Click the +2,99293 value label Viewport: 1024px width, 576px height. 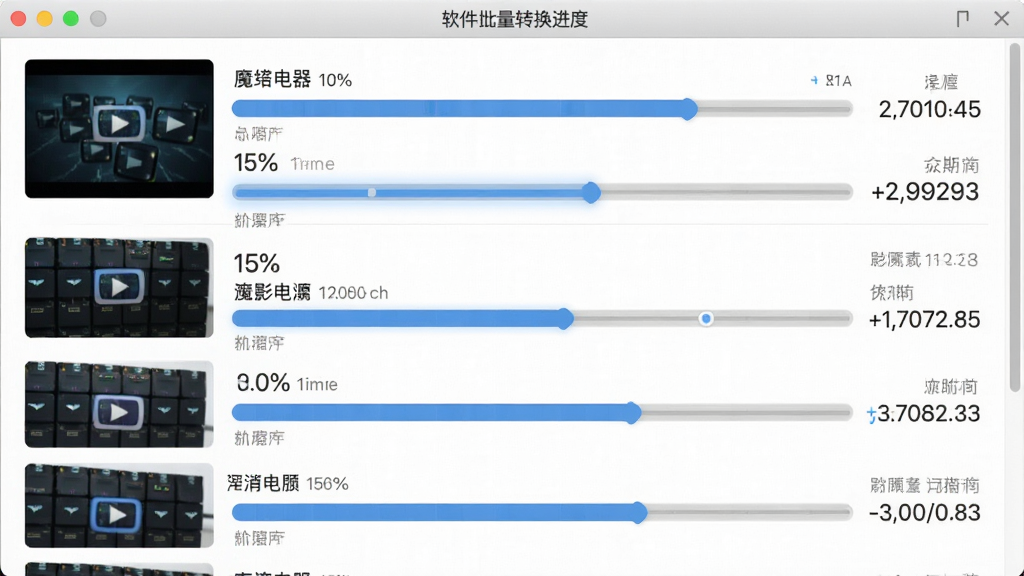click(925, 192)
